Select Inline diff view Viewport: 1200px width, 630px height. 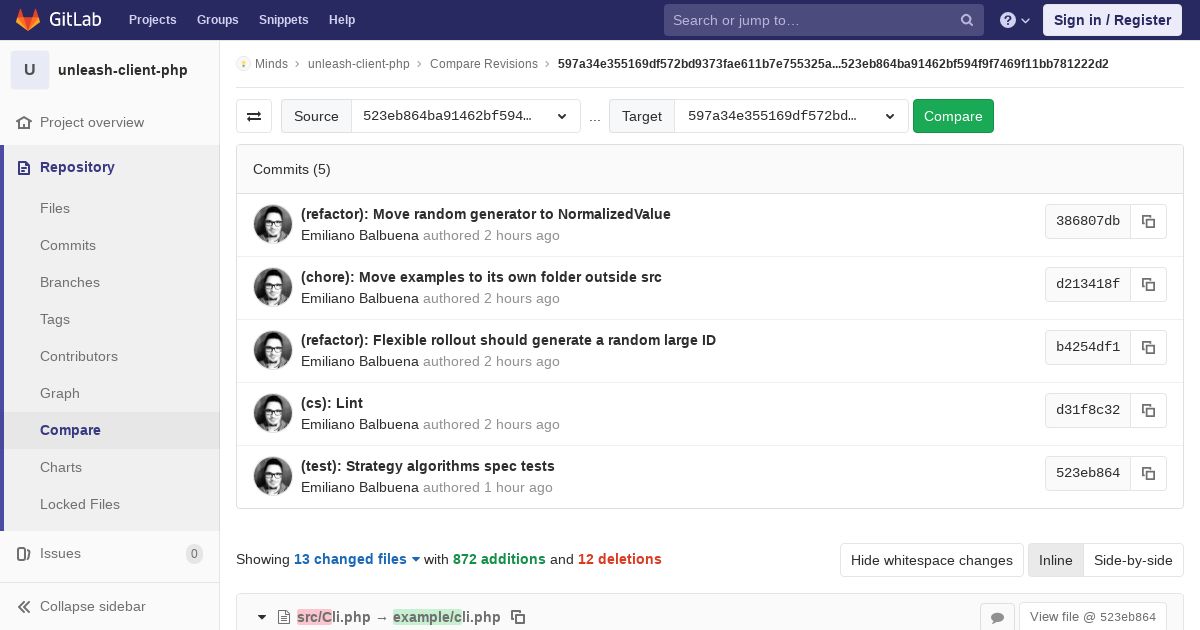tap(1055, 560)
